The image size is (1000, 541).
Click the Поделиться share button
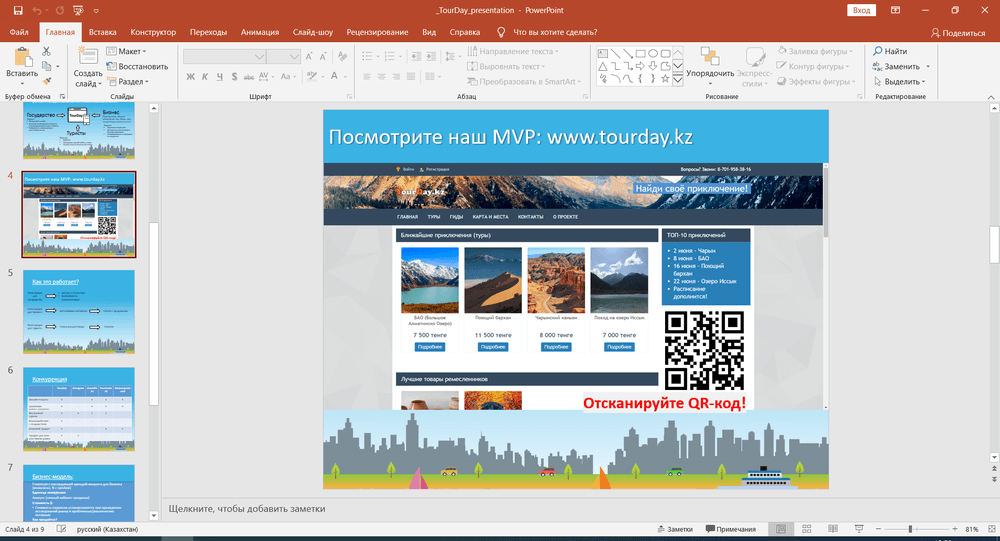tap(958, 33)
